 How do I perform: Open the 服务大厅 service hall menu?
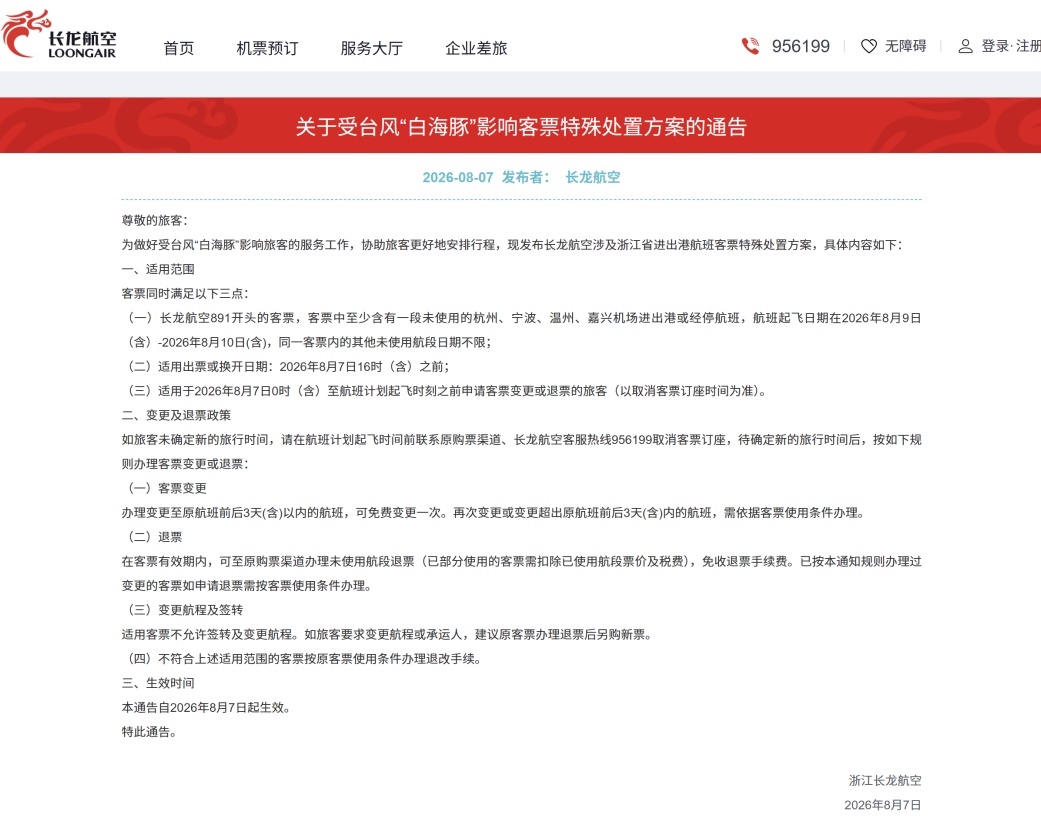[x=371, y=48]
